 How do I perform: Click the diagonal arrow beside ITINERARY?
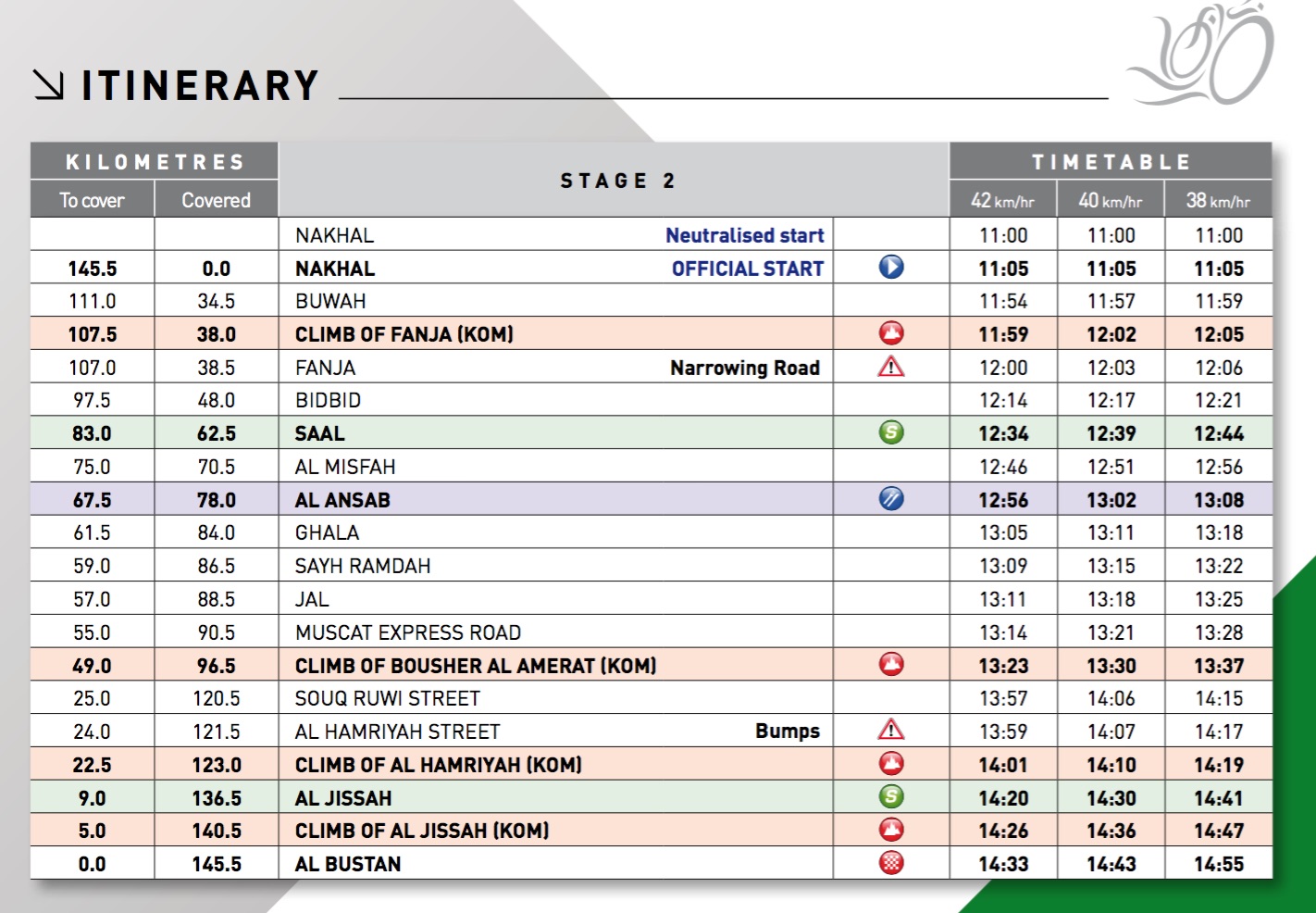[48, 85]
